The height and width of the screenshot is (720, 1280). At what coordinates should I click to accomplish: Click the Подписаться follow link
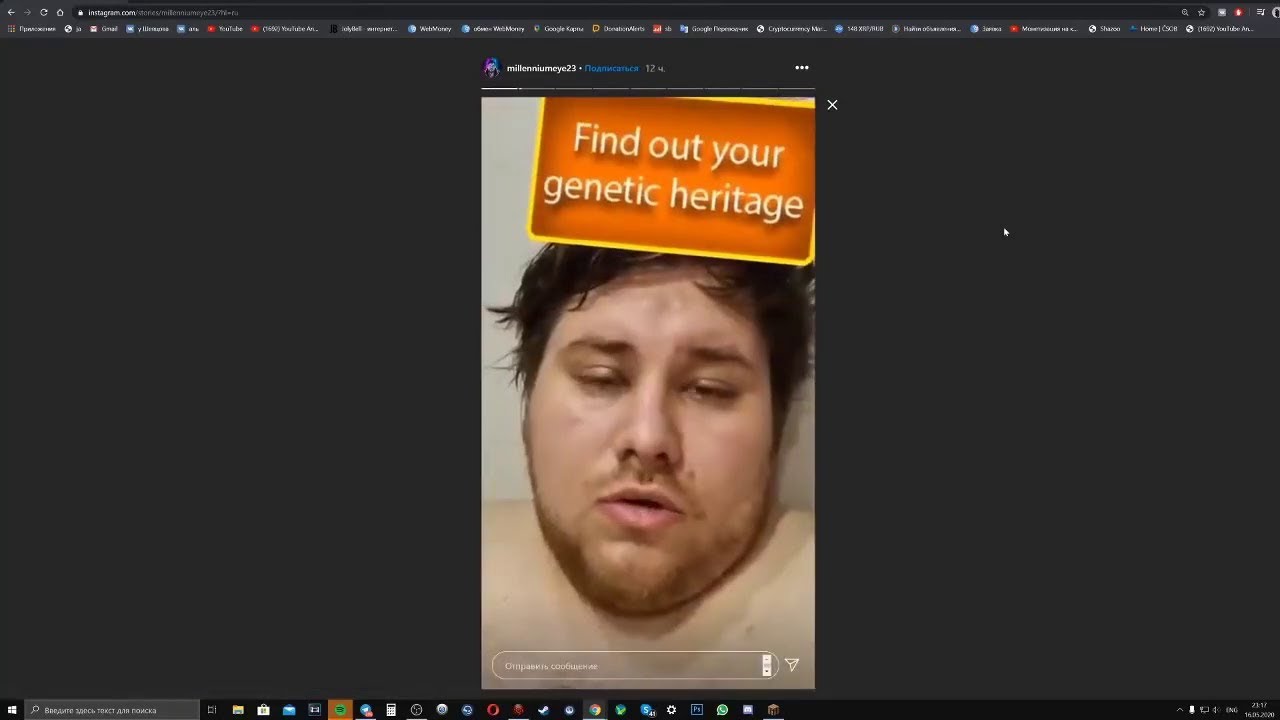611,68
